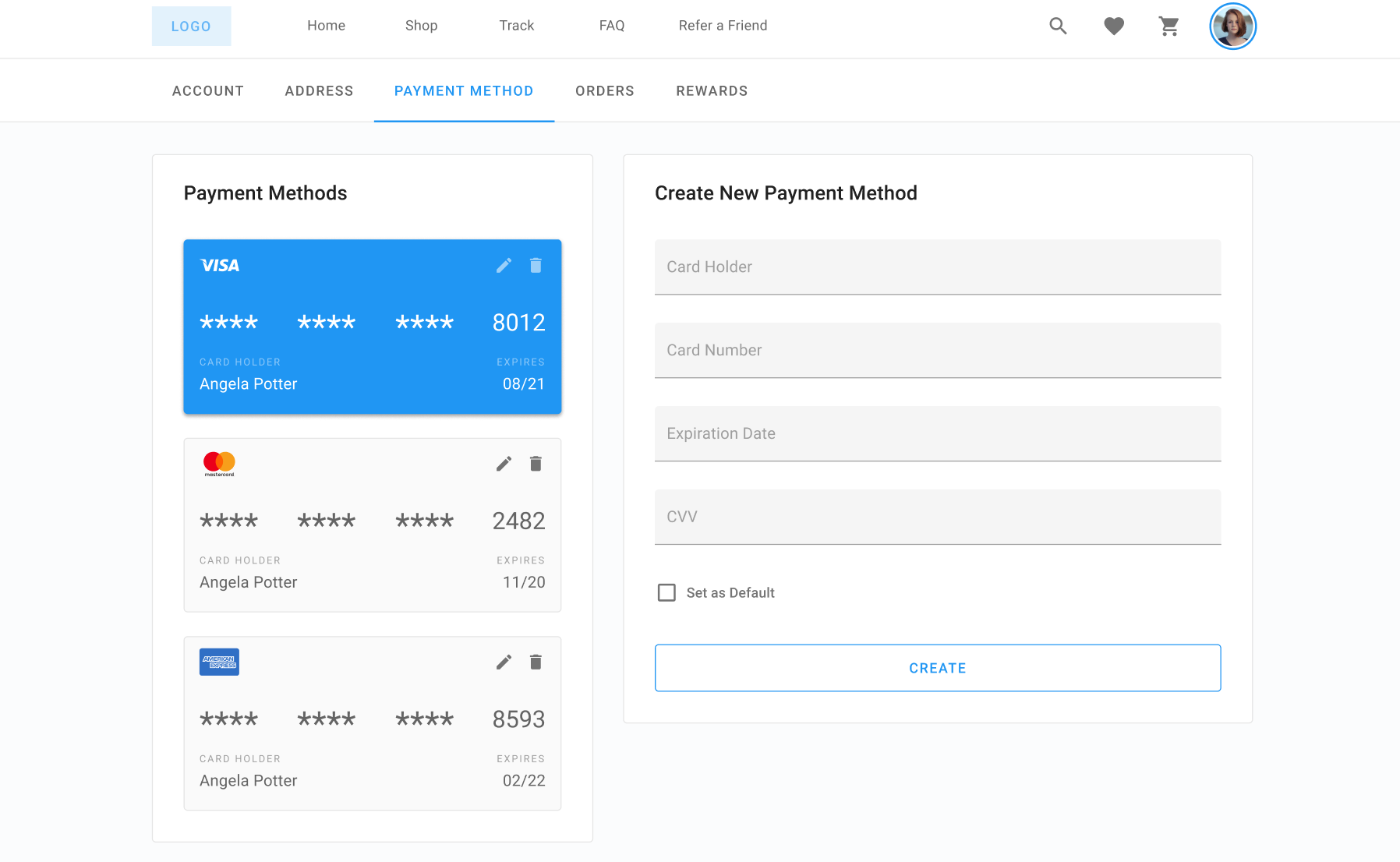Image resolution: width=1400 pixels, height=862 pixels.
Task: Click into the Expiration Date field
Action: [x=937, y=434]
